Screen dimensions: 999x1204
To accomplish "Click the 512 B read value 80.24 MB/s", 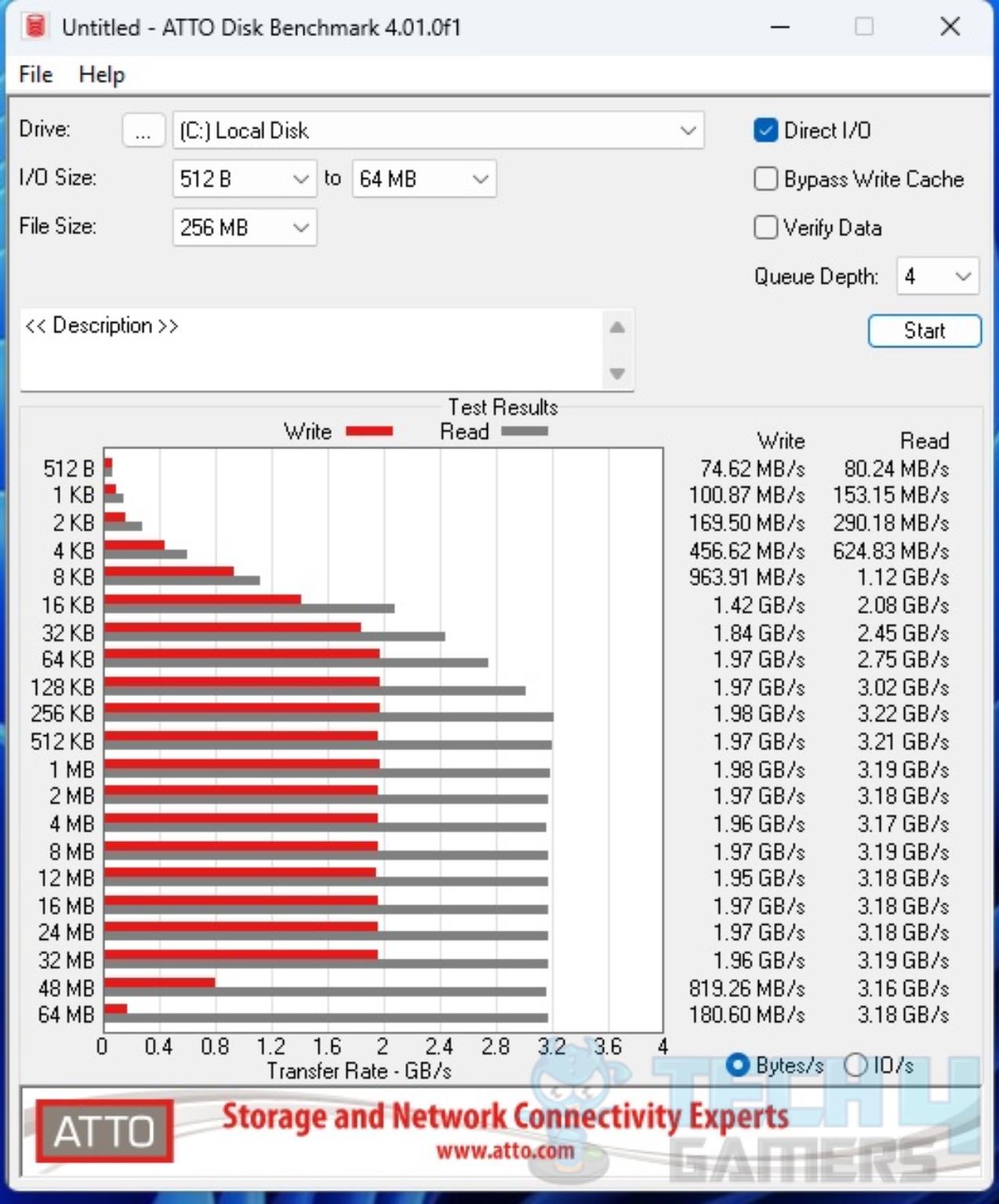I will click(897, 469).
